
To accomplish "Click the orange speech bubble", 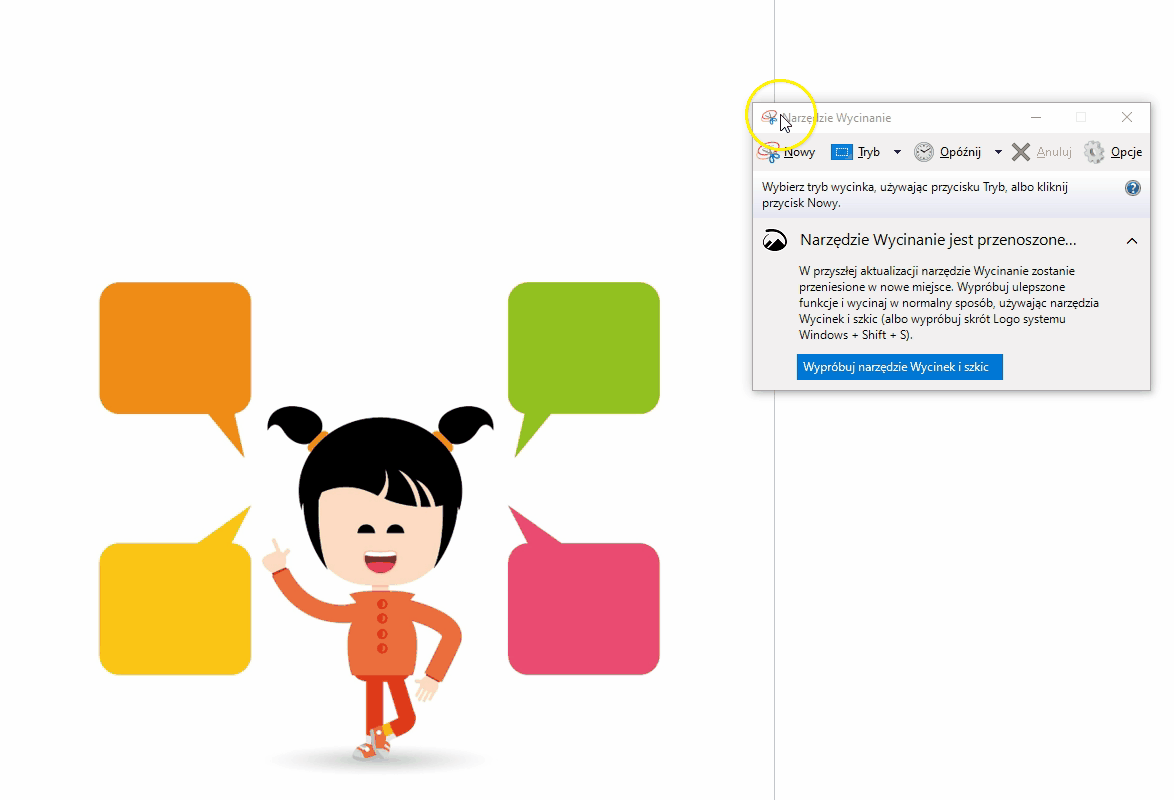I will [x=175, y=347].
